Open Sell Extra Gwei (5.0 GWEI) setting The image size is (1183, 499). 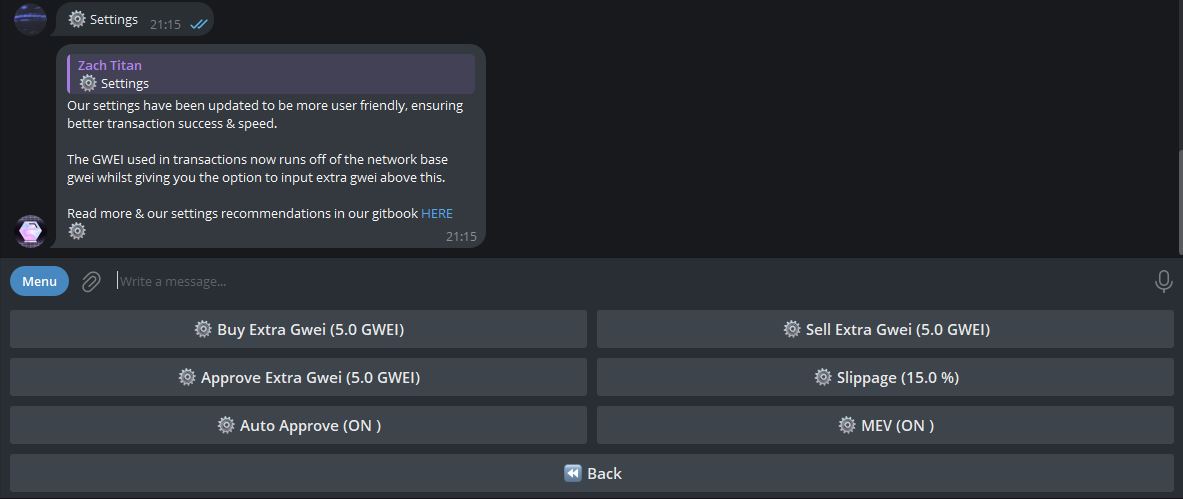(885, 329)
